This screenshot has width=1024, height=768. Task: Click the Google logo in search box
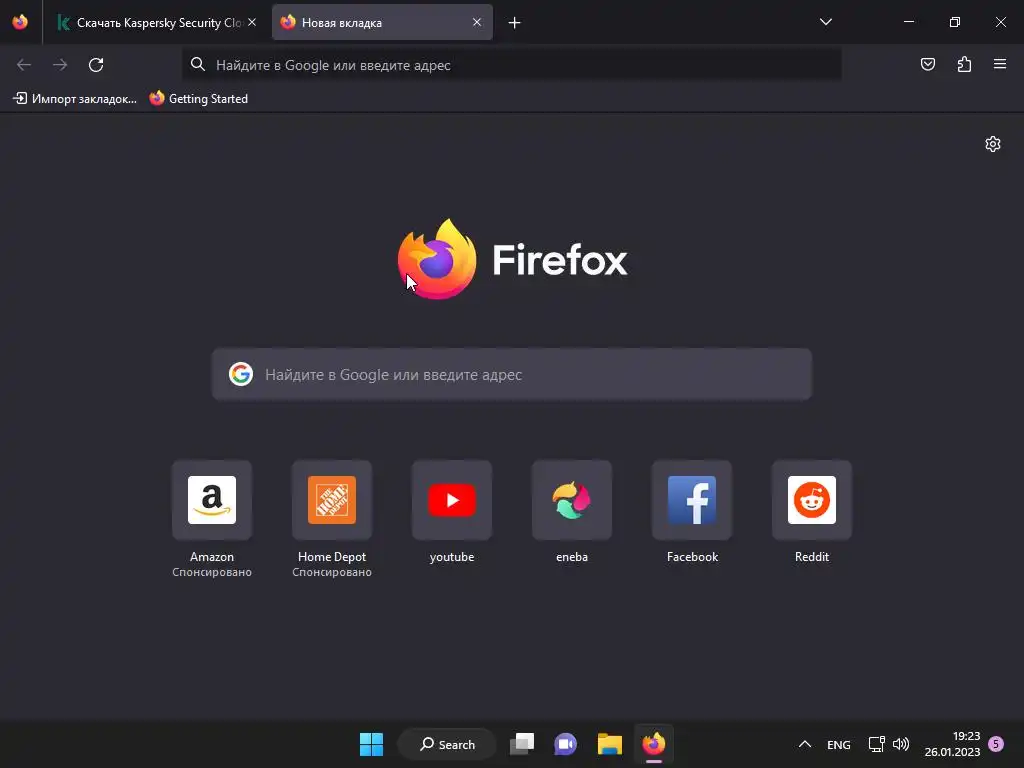pos(241,374)
